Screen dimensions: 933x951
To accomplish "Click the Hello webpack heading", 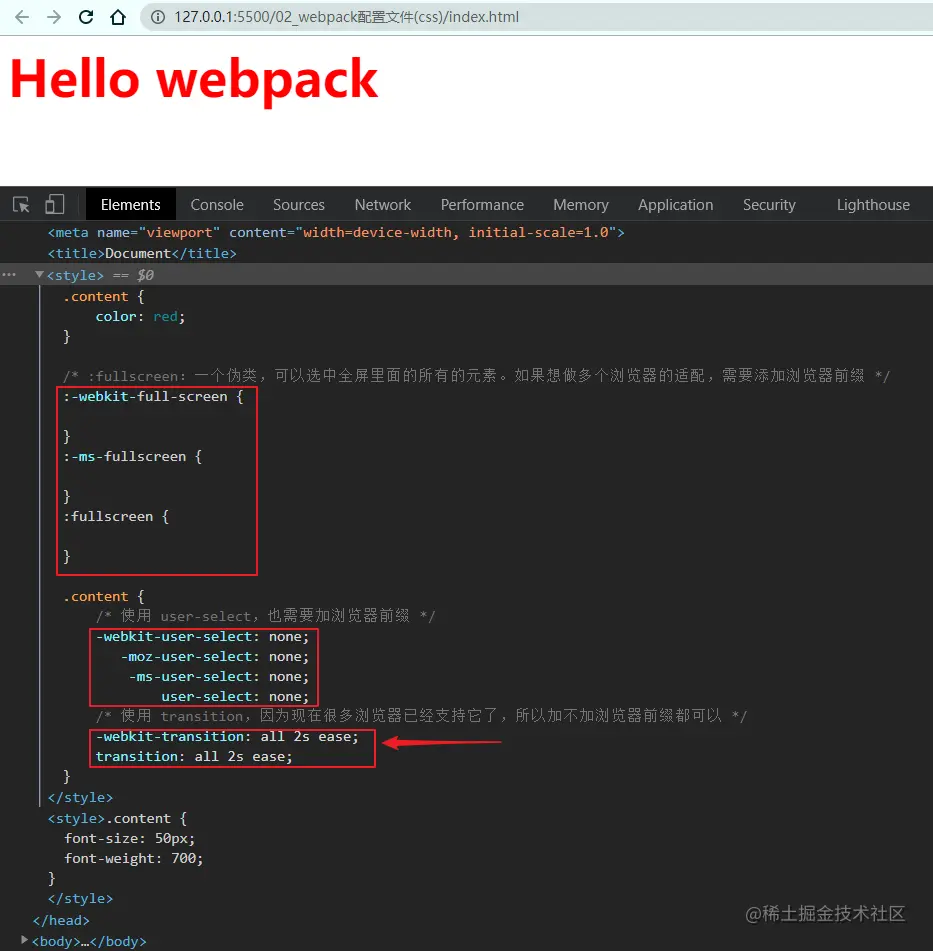I will (x=194, y=79).
